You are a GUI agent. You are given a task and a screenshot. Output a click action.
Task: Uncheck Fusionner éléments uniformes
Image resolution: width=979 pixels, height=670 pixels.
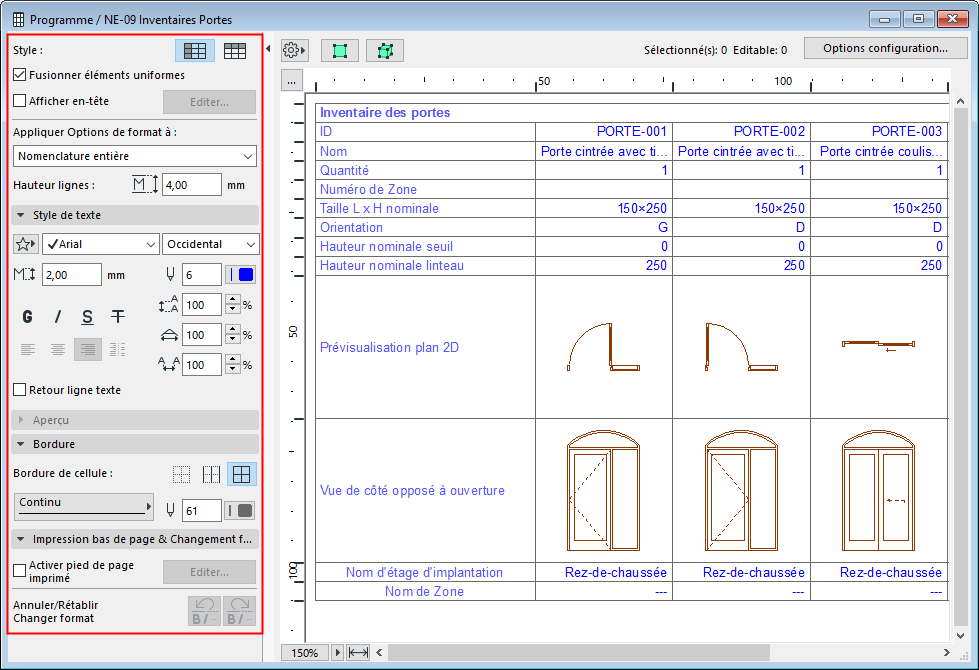[x=20, y=75]
